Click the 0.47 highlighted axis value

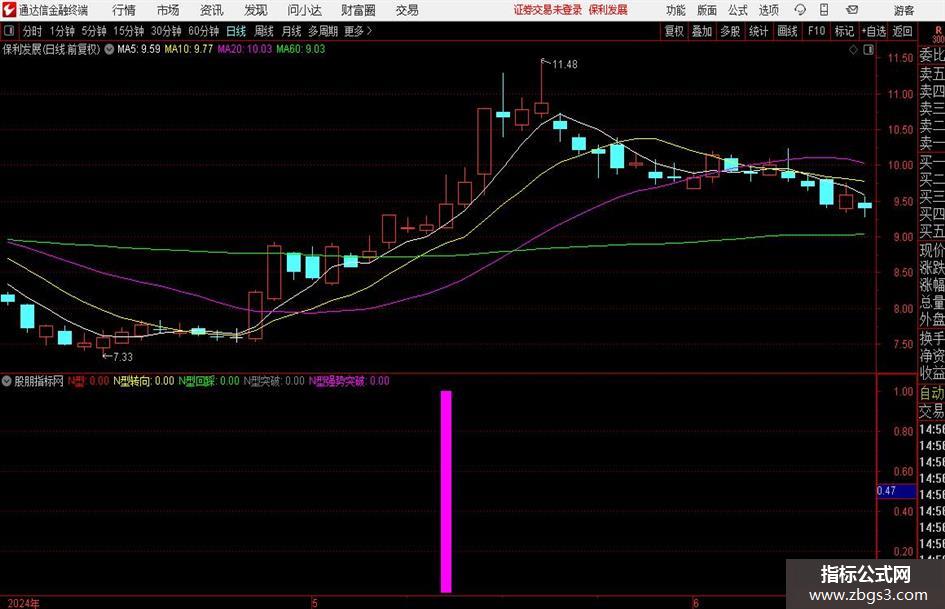[896, 491]
